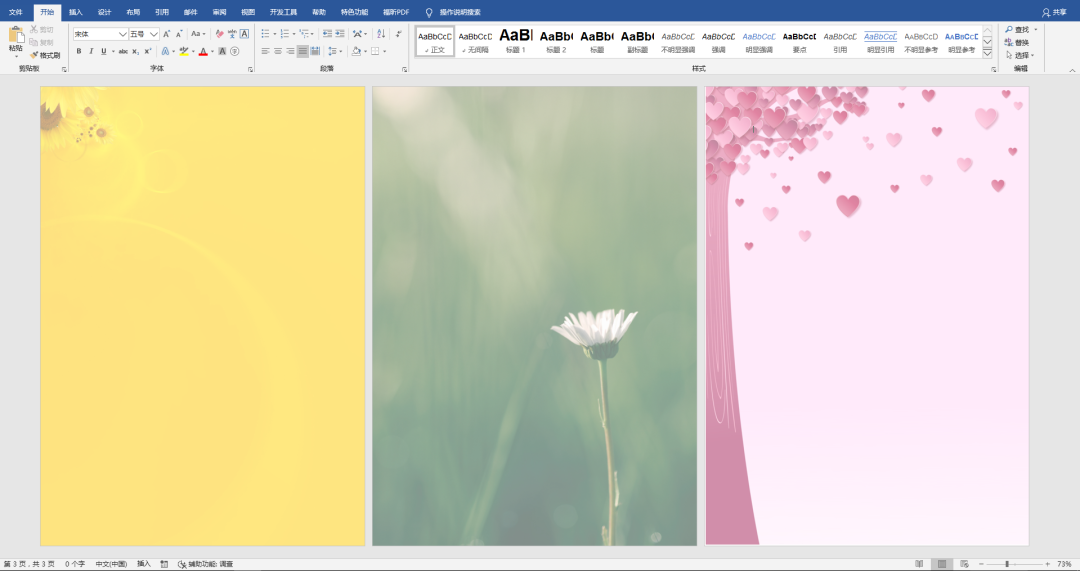Click the zoom slider in status bar

[1006, 564]
